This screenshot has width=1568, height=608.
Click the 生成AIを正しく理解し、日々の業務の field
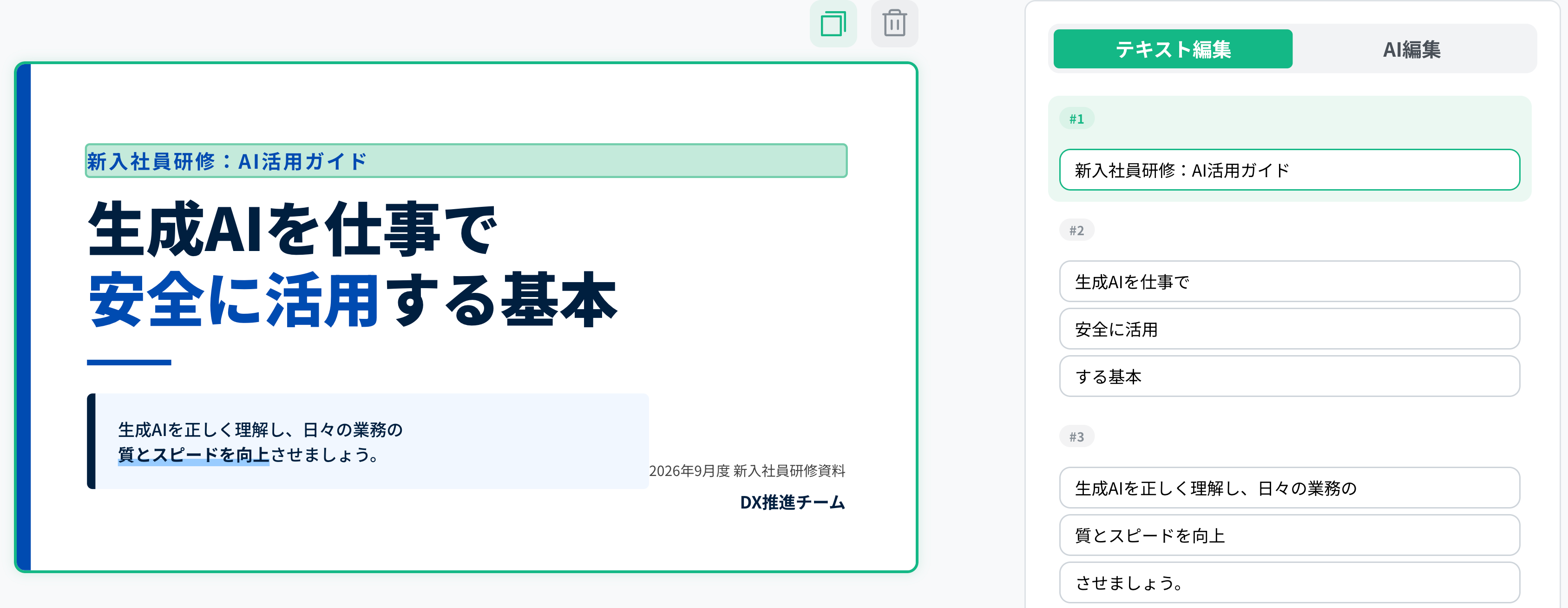(1289, 488)
